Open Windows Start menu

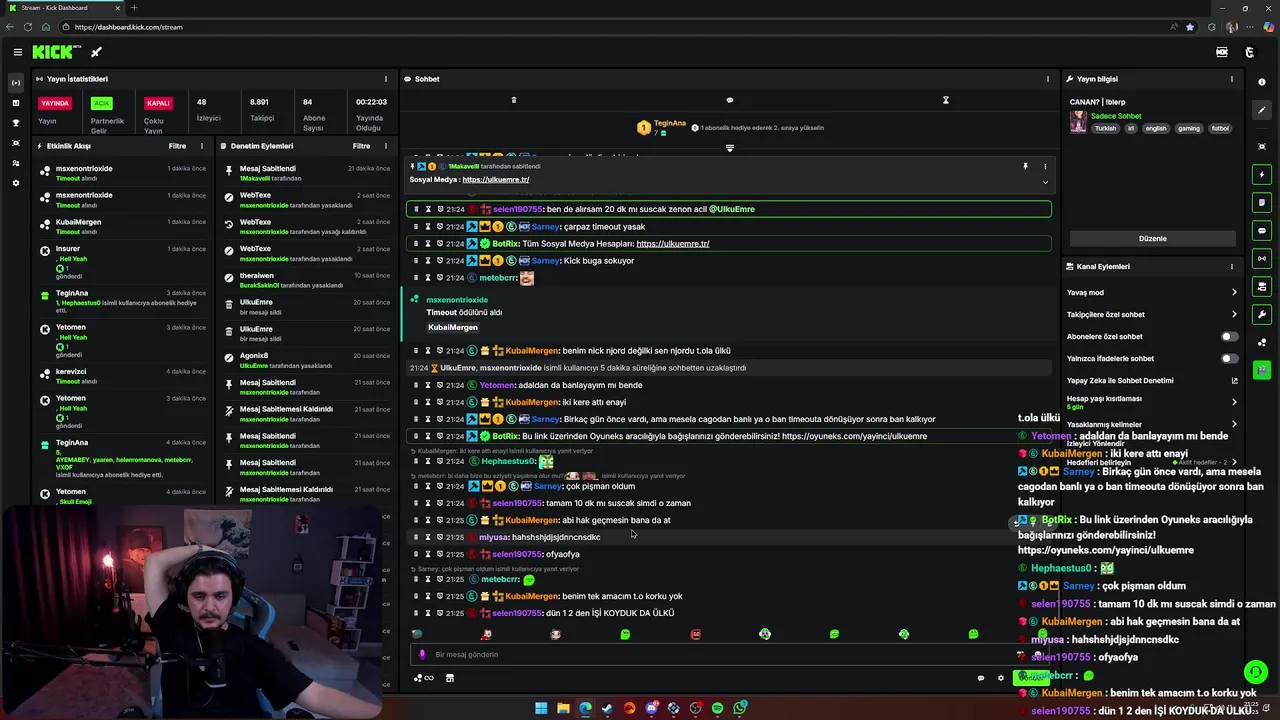pos(541,708)
